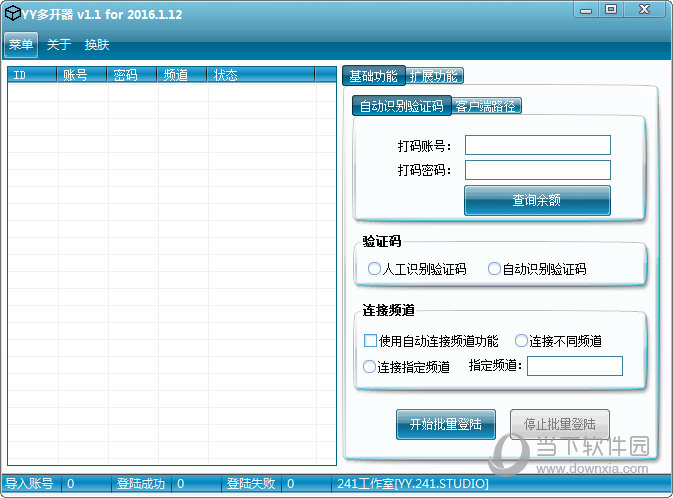The width and height of the screenshot is (673, 498).
Task: Switch to the 基础功能 tab
Action: point(373,76)
